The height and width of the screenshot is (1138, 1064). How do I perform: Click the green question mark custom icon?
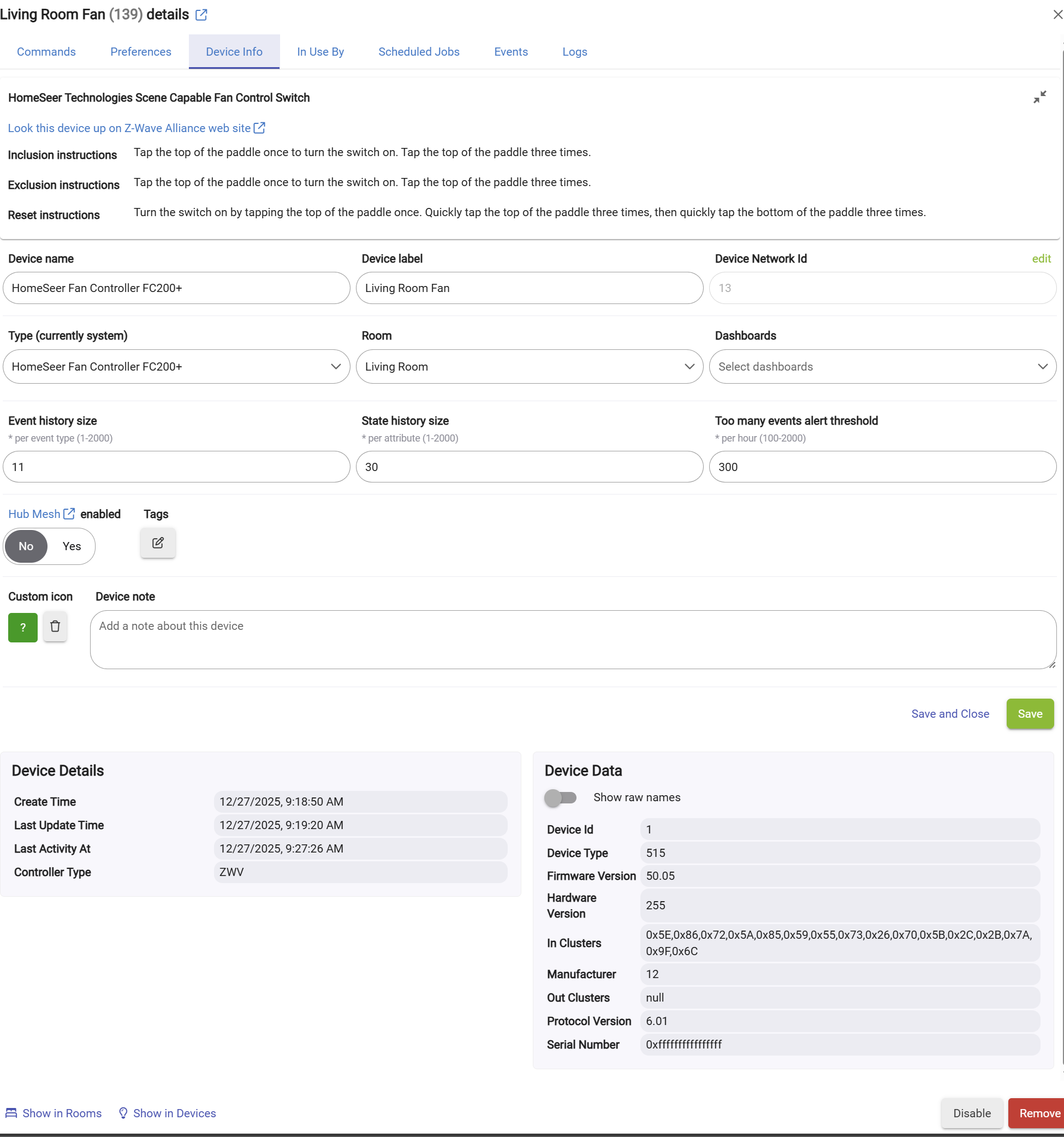pyautogui.click(x=23, y=627)
